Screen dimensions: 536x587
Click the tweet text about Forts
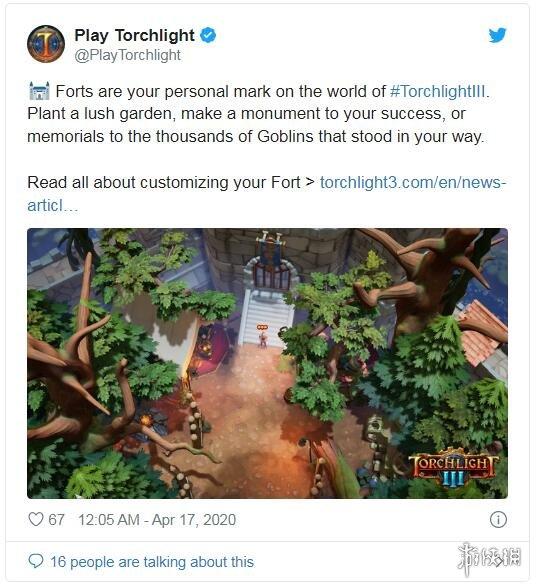258,114
